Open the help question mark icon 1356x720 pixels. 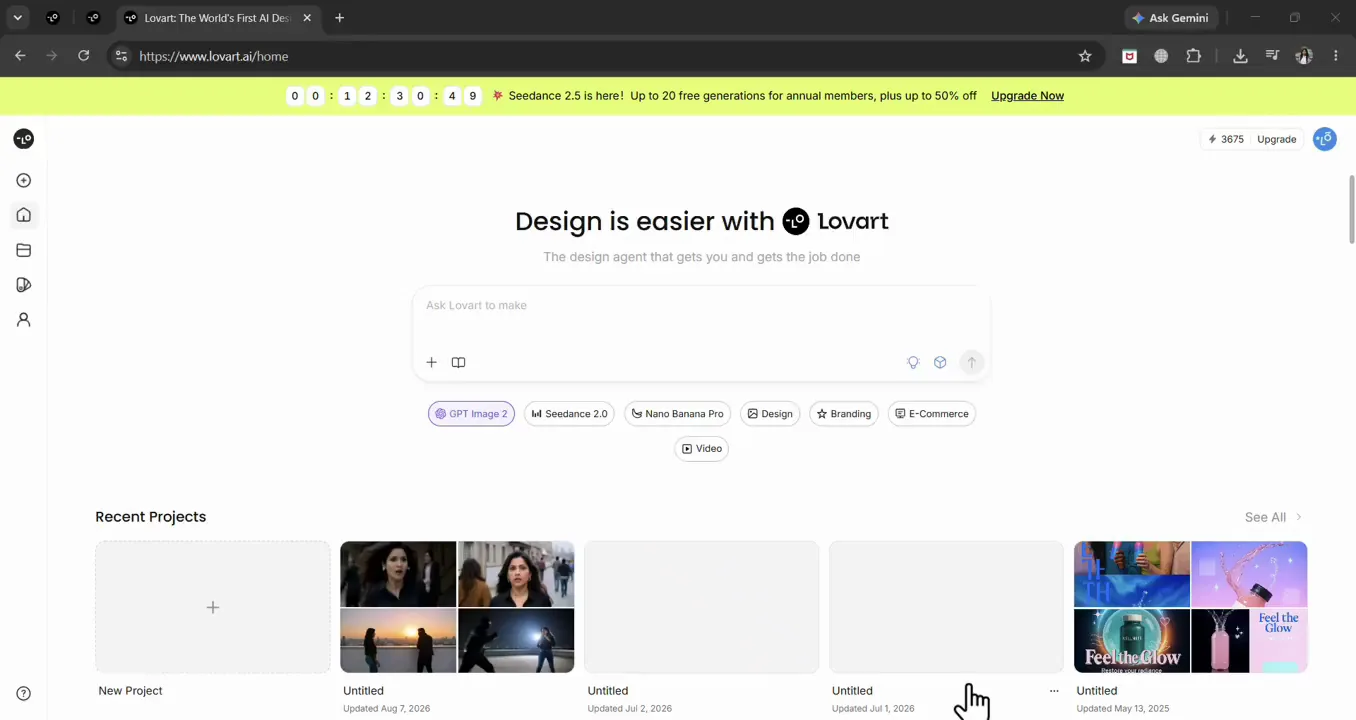pos(24,694)
